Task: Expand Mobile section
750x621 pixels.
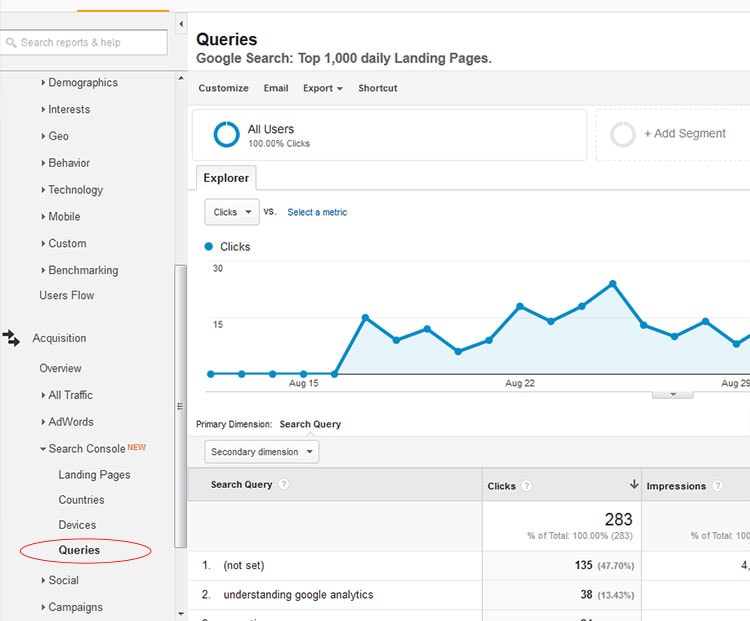Action: (61, 217)
